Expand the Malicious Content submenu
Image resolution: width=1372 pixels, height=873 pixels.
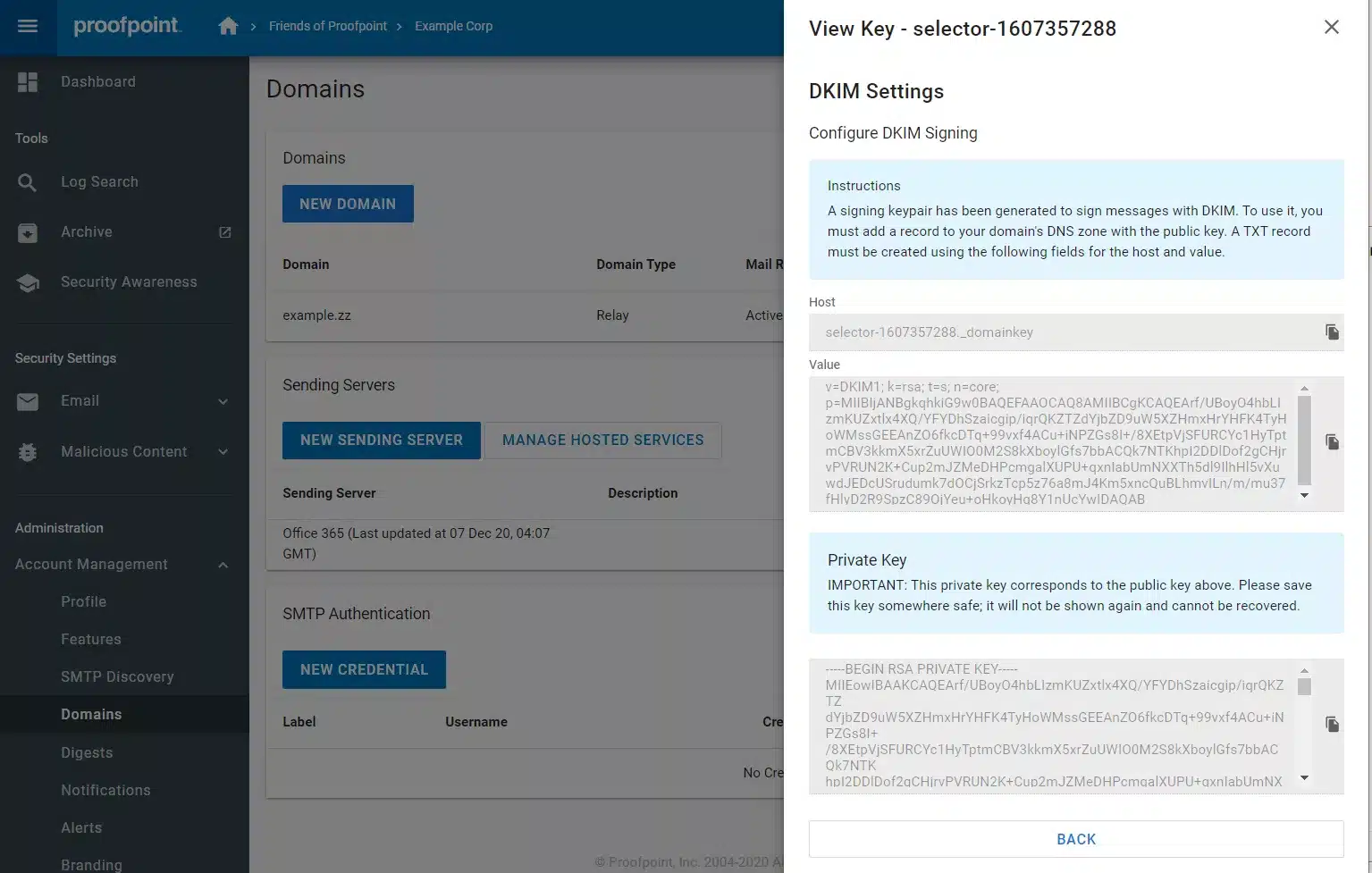(223, 452)
